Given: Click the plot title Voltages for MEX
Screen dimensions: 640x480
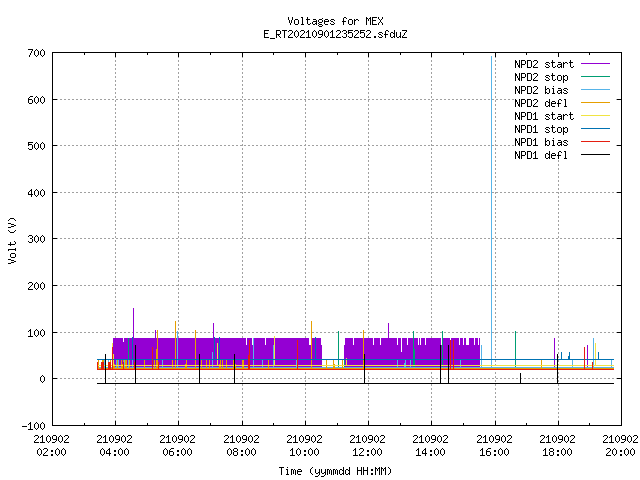Looking at the screenshot, I should 336,21.
